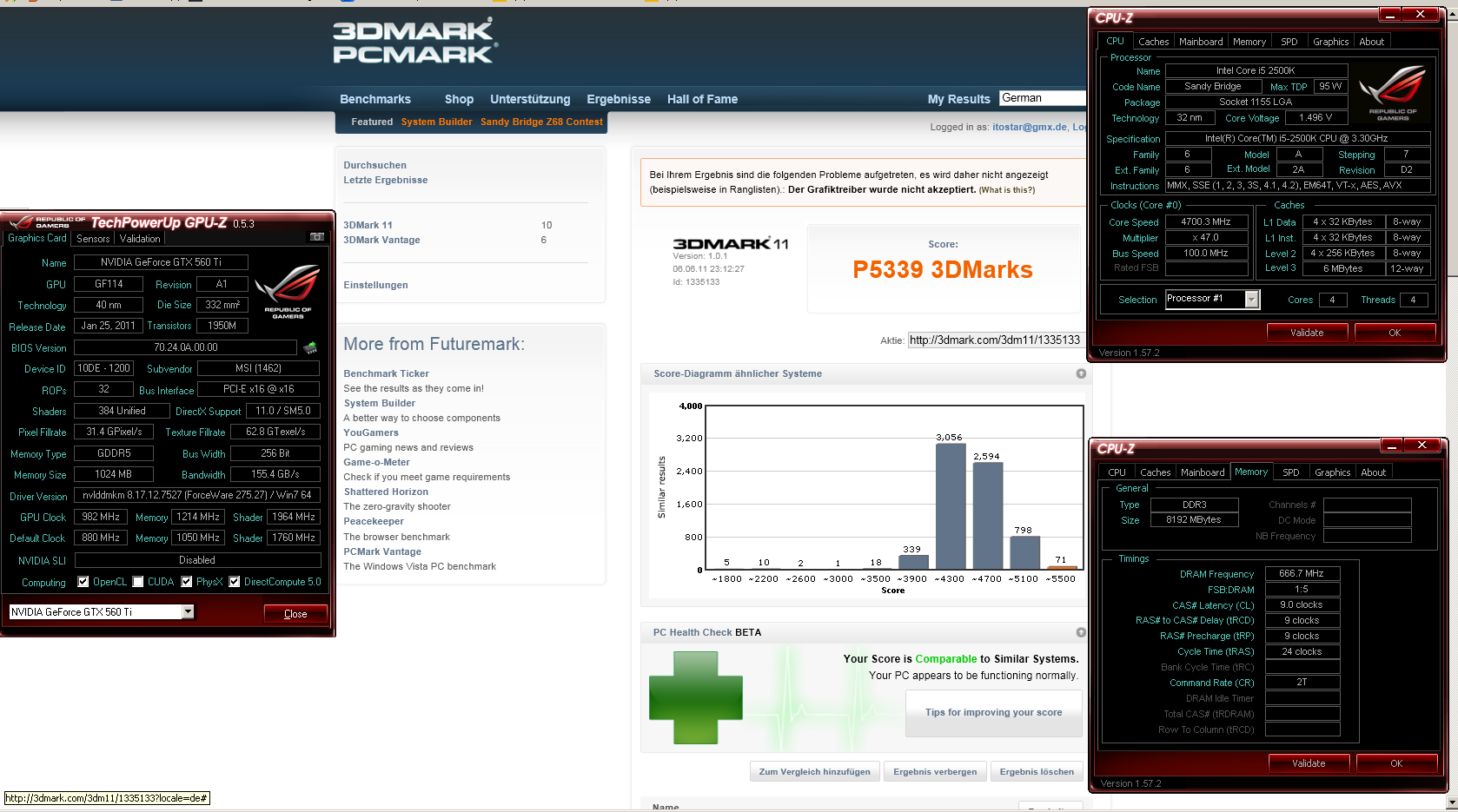Screen dimensions: 1458x812
Task: Toggle the PhysX checkbox
Action: click(187, 582)
